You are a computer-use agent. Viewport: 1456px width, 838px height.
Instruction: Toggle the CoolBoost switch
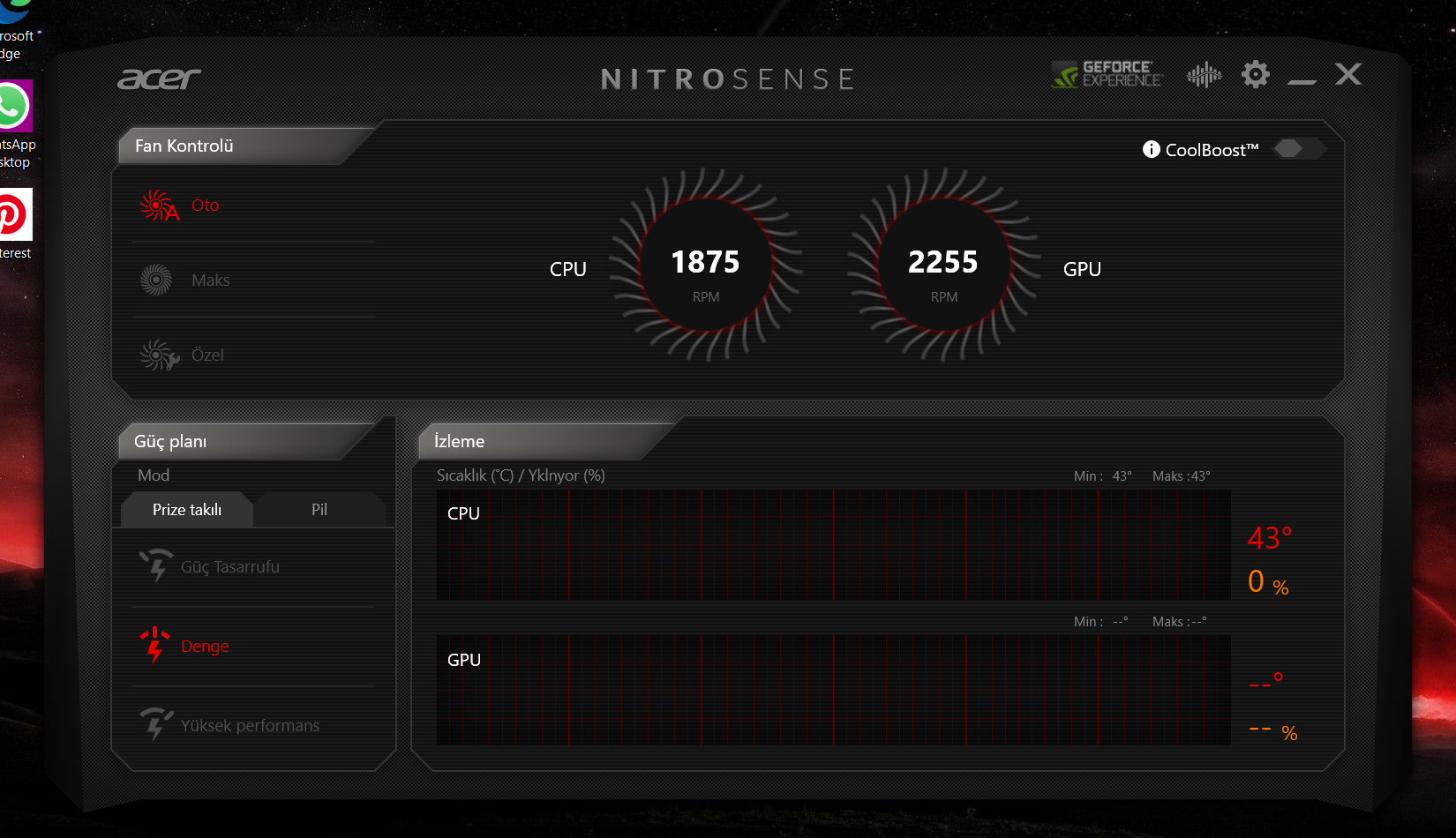(1298, 148)
